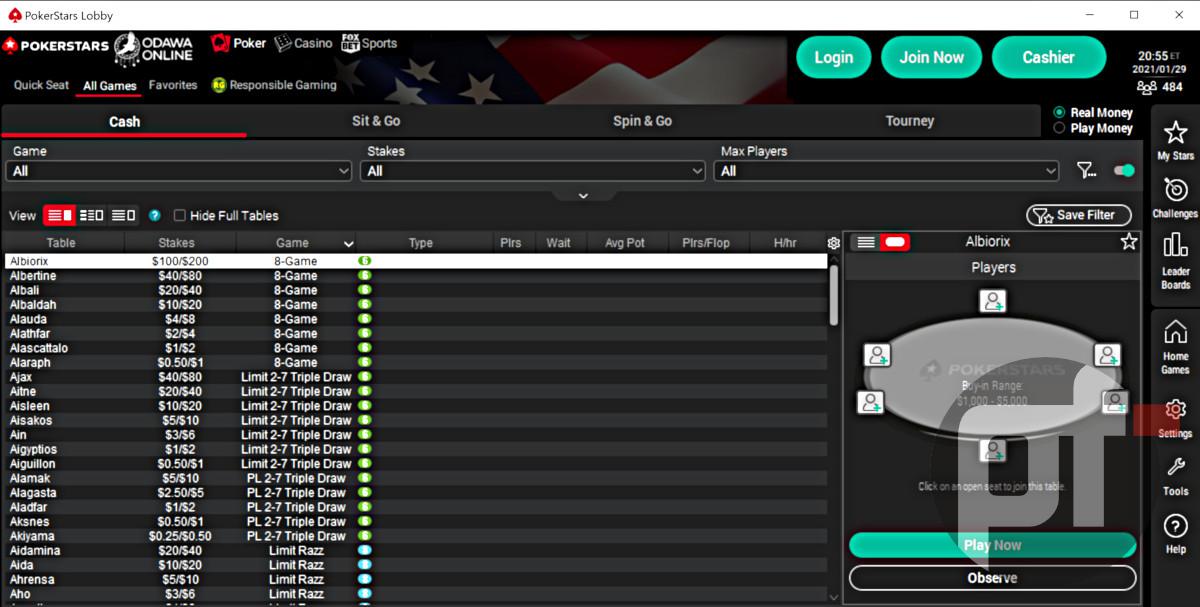Image resolution: width=1200 pixels, height=607 pixels.
Task: Click the table list scrollbar thumb
Action: point(834,295)
